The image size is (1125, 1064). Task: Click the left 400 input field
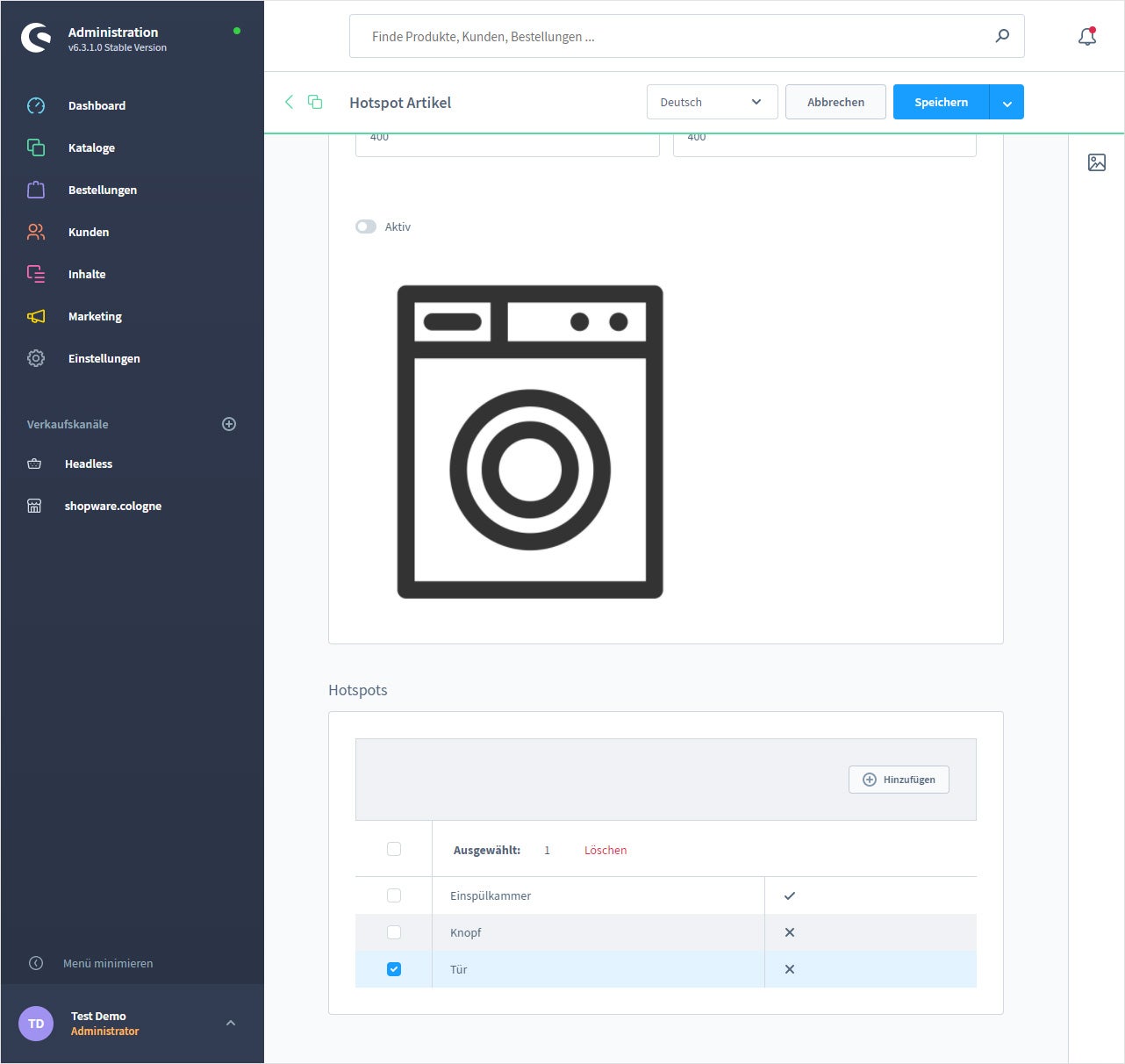click(x=507, y=145)
